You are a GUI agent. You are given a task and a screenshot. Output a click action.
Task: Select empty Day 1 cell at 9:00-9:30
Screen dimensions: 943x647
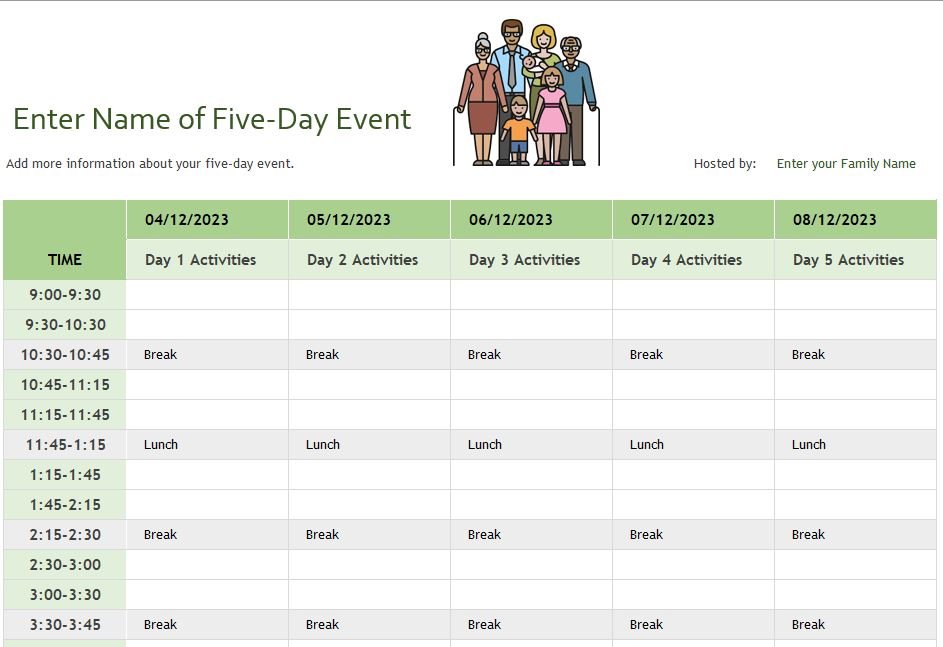[207, 295]
